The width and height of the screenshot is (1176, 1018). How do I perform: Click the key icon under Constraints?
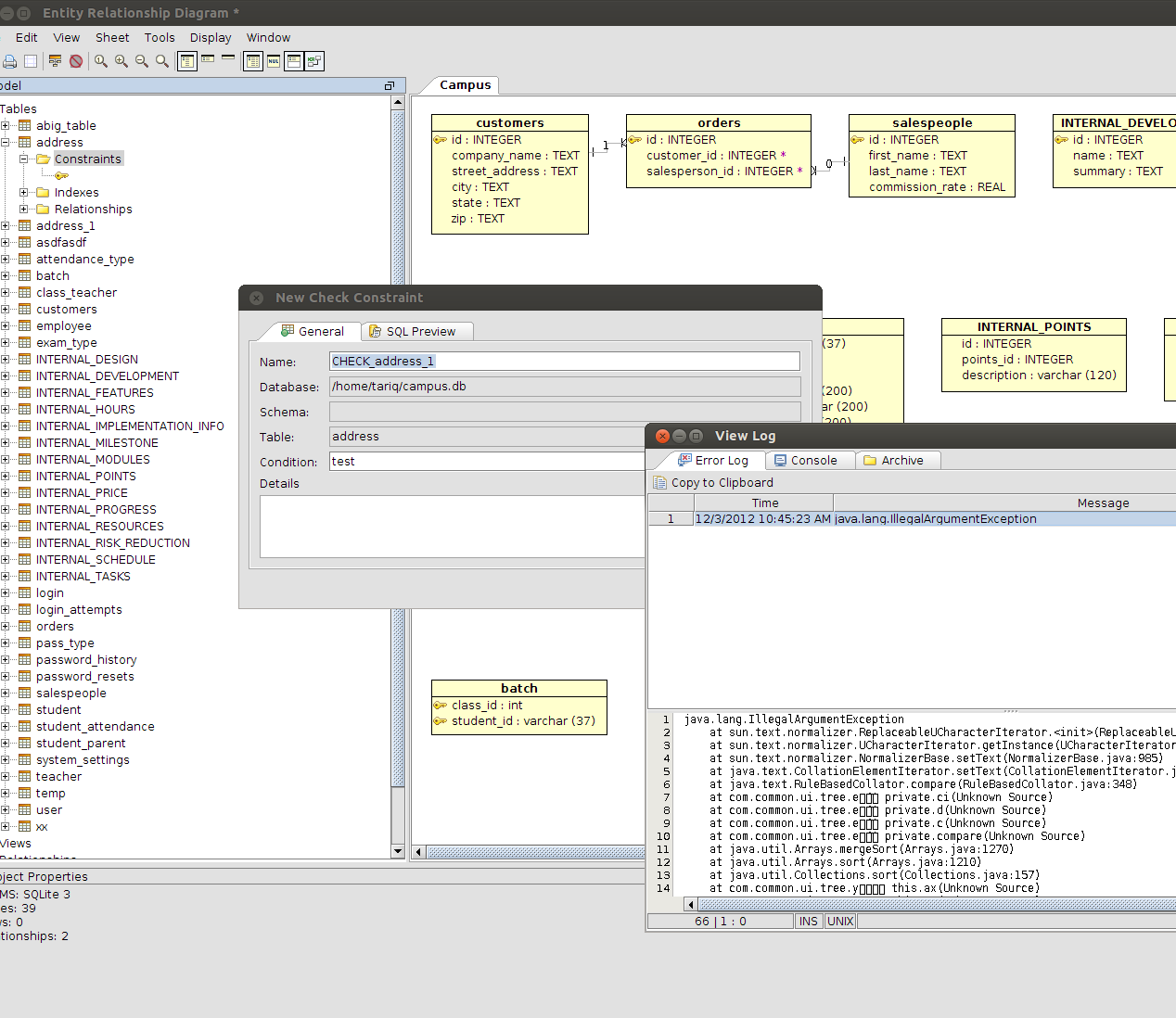61,175
